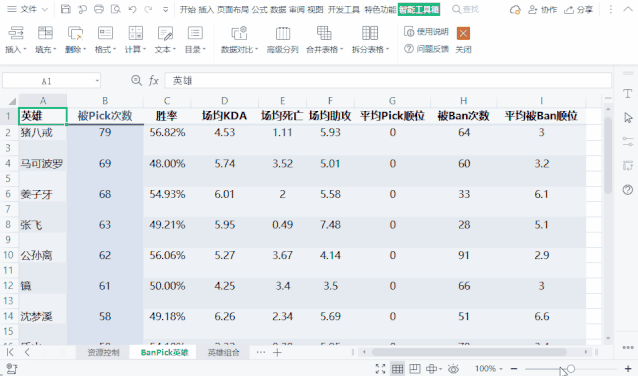Select cell containing 马可波罗
Screen dimensions: 638x376
pyautogui.click(x=42, y=164)
